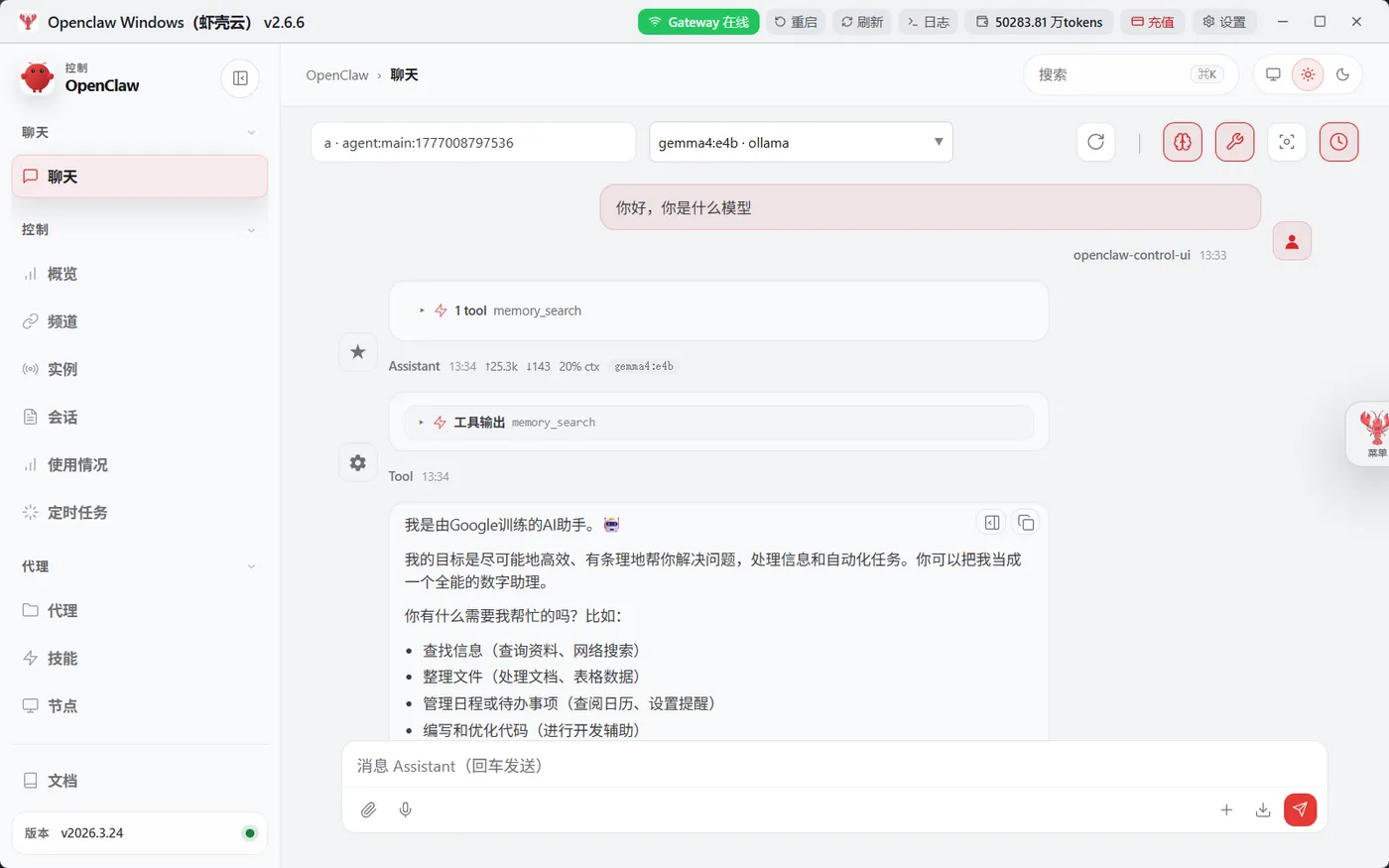
Task: Select system theme monitor toggle
Action: 1273,74
